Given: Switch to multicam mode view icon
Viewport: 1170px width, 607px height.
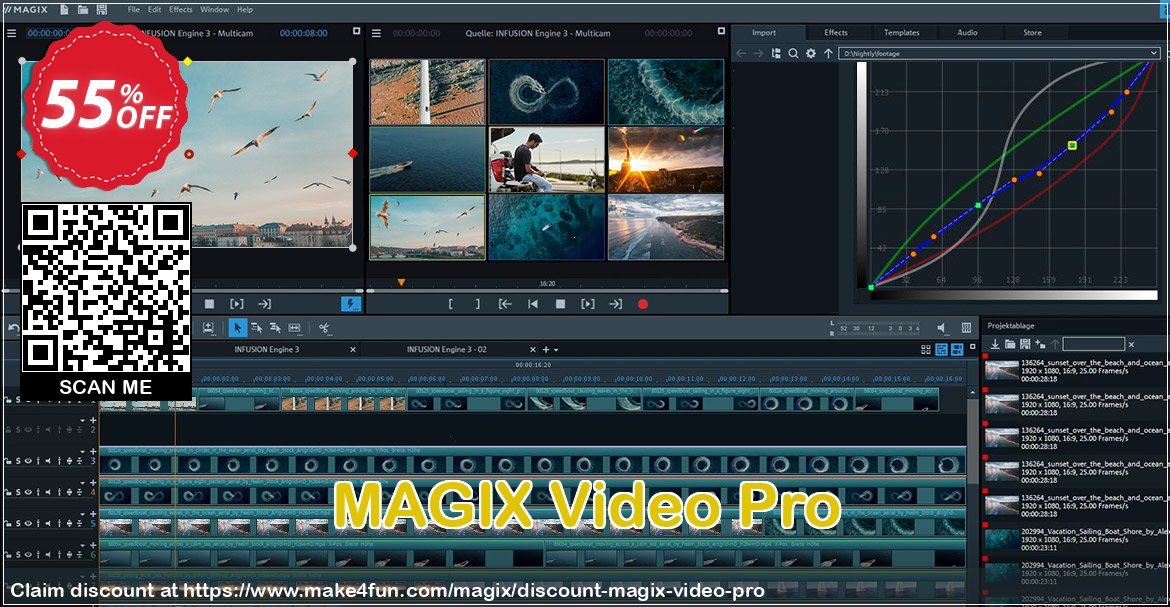Looking at the screenshot, I should 957,349.
